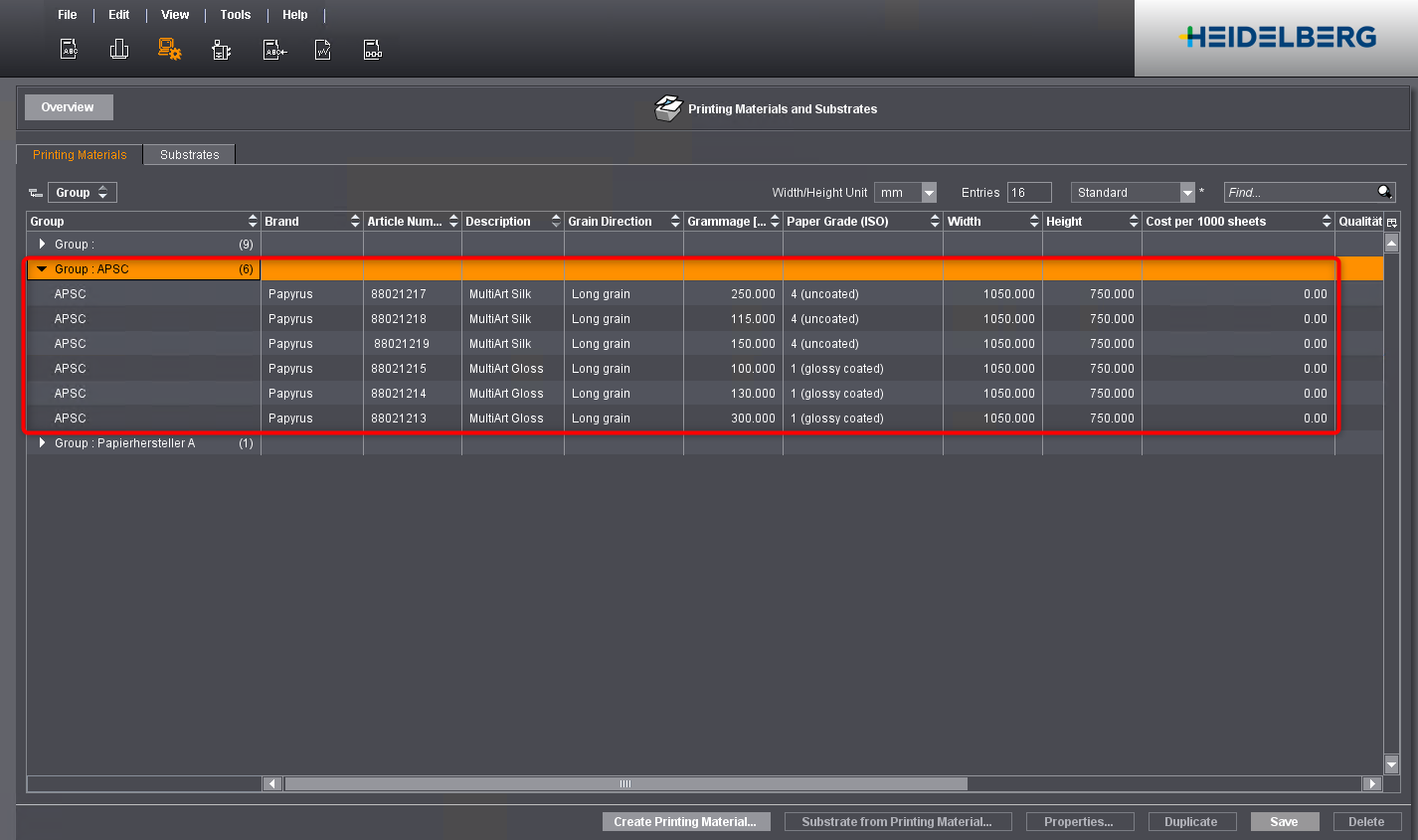Click the printing machine toolbar icon
Screen dimensions: 1418x840
coord(221,50)
